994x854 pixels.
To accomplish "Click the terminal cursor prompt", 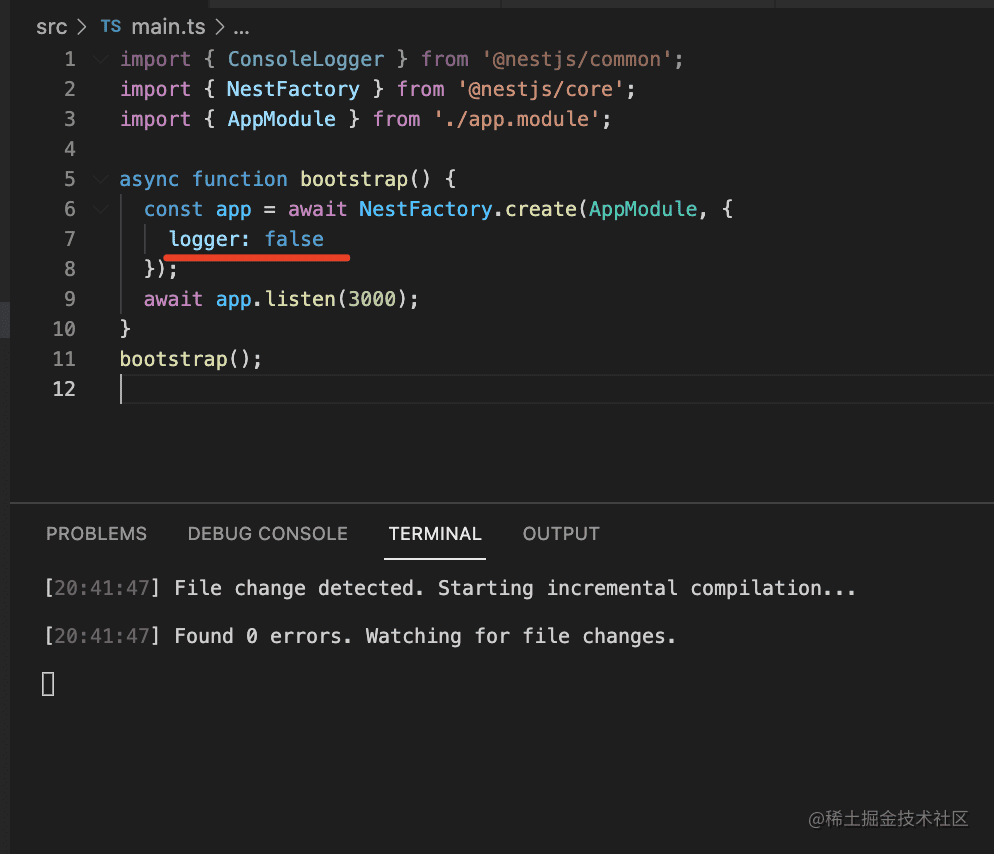I will tap(48, 684).
